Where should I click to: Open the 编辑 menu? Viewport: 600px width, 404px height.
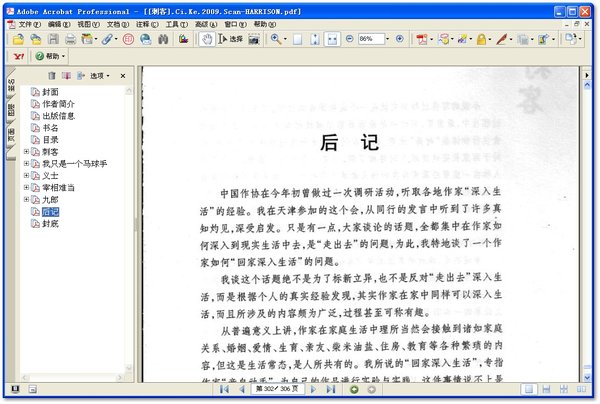[x=59, y=24]
